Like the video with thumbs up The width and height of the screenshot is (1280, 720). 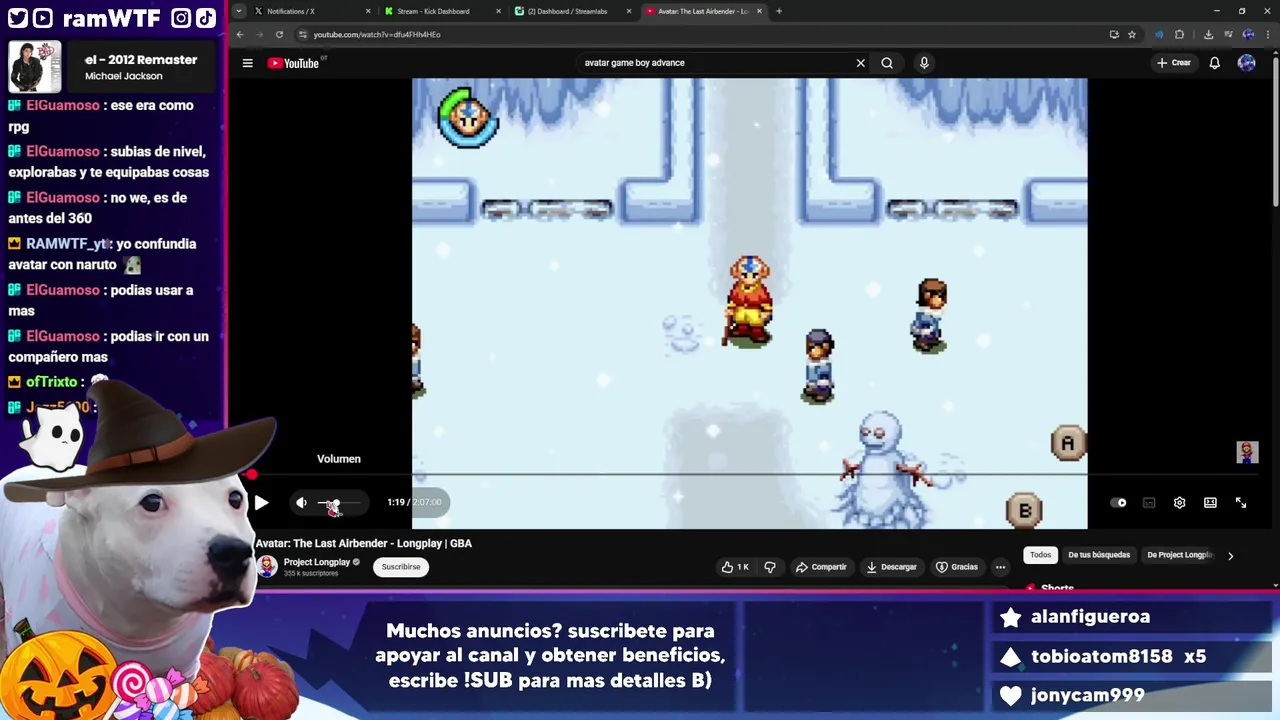(x=735, y=567)
